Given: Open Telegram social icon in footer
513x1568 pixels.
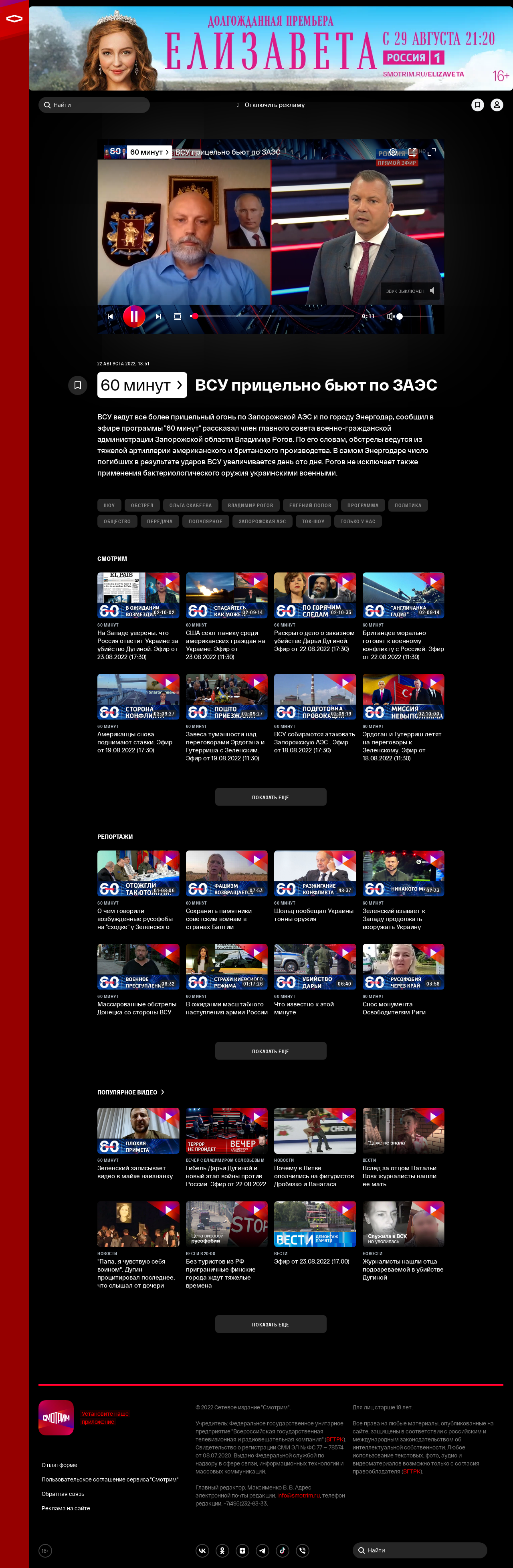Looking at the screenshot, I should coord(263,1550).
